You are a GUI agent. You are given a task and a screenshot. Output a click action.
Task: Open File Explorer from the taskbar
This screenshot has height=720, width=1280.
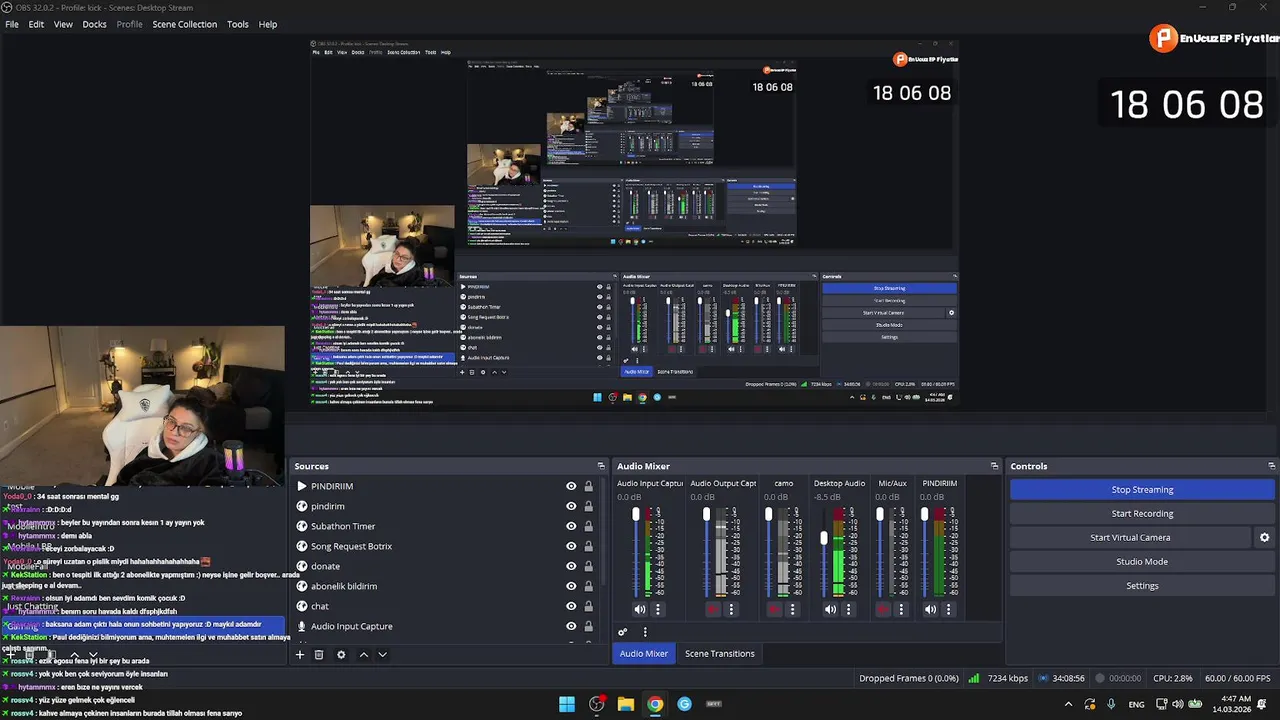626,704
